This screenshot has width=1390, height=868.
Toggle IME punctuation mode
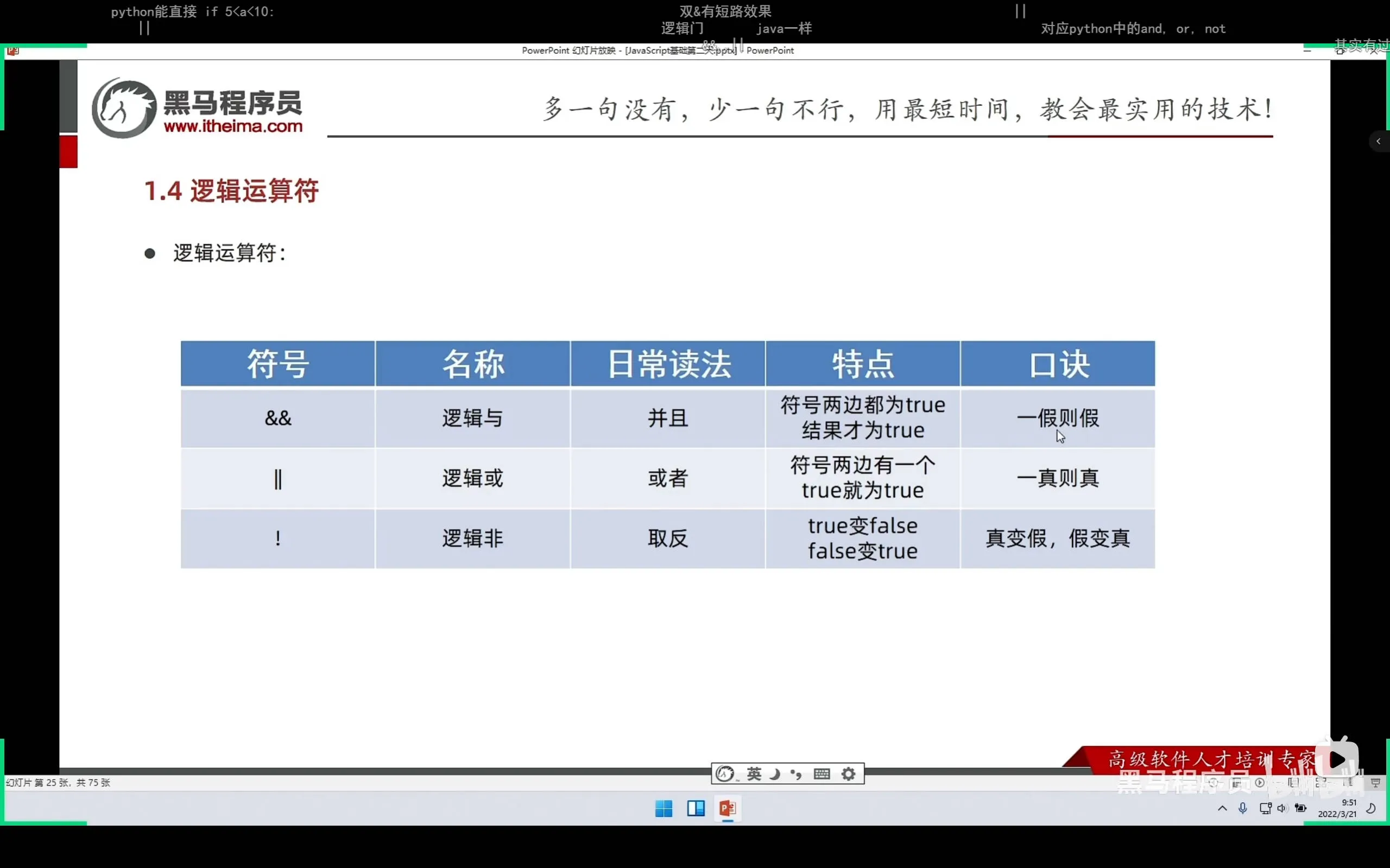[x=797, y=774]
